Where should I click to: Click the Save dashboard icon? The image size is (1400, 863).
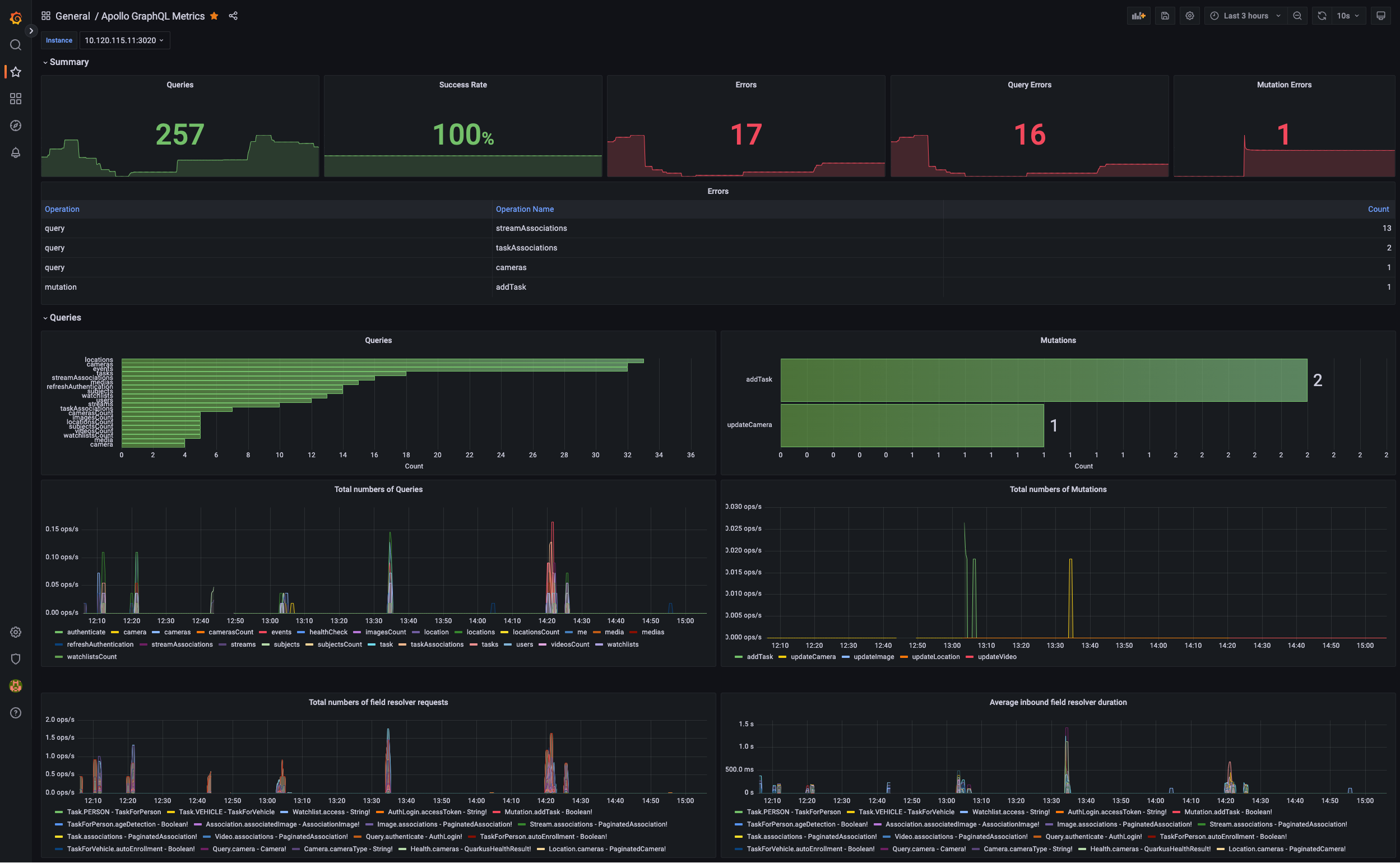pos(1165,16)
